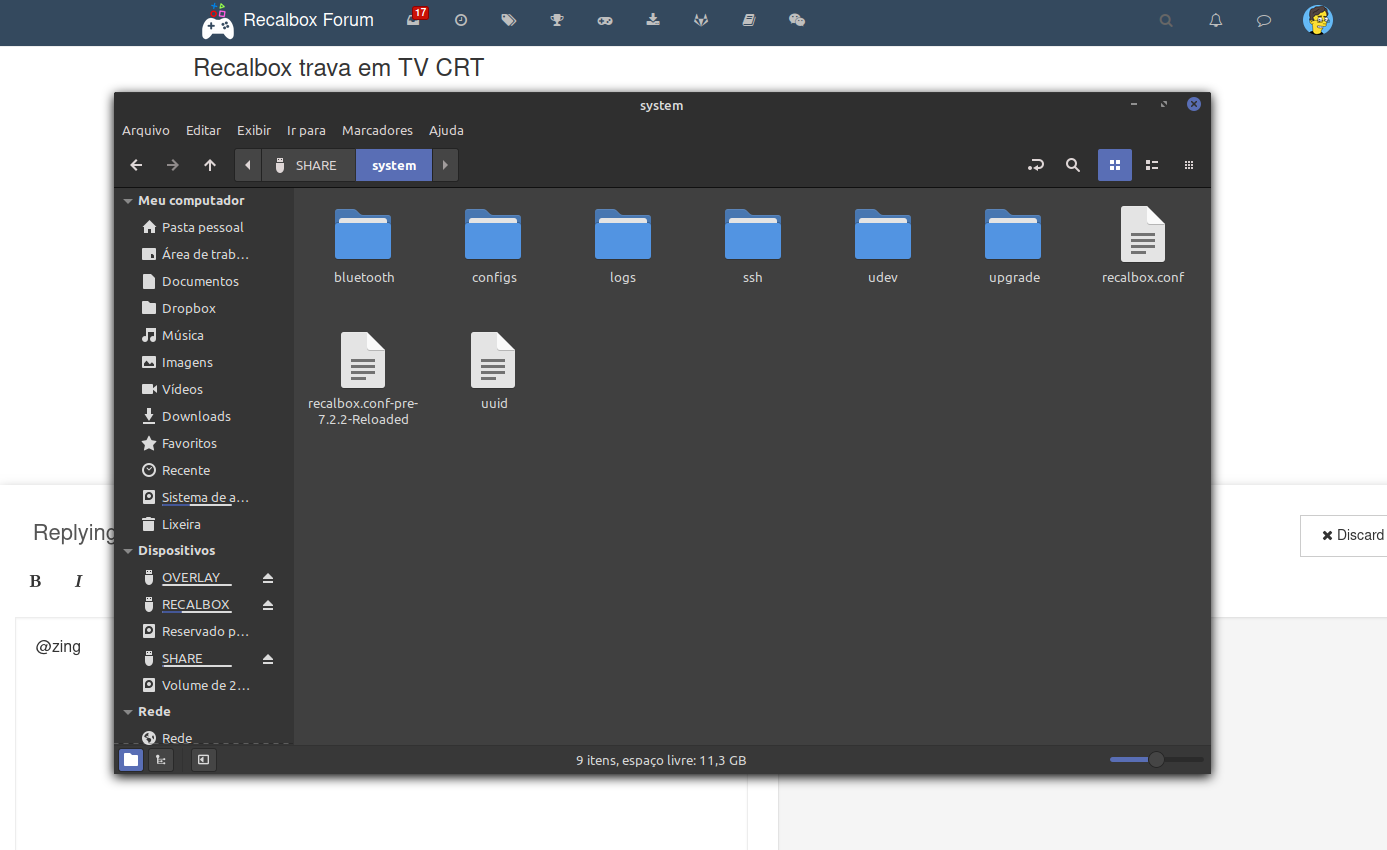Hide the sidebar with status bar button

(x=203, y=760)
